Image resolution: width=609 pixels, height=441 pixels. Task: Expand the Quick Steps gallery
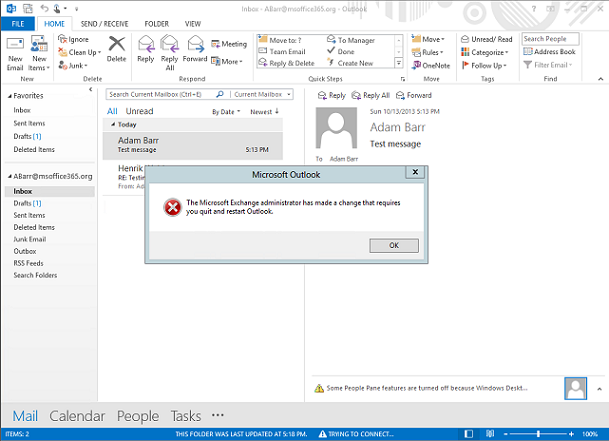pos(398,63)
